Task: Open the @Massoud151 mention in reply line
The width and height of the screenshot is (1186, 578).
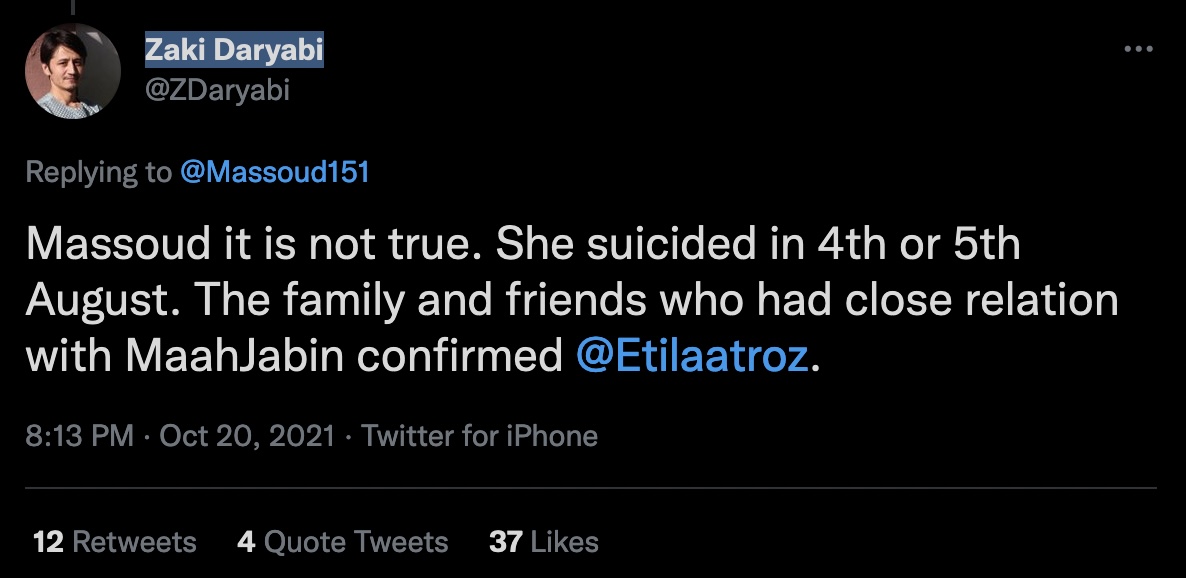Action: pos(275,172)
